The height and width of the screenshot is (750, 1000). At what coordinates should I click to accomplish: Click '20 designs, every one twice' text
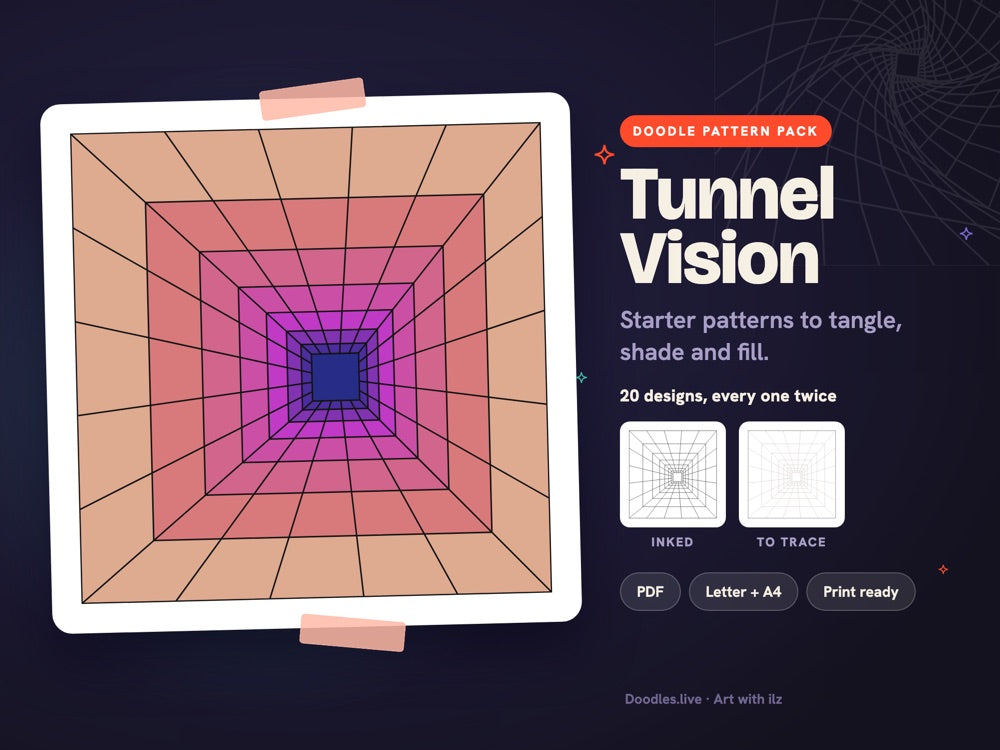(728, 396)
